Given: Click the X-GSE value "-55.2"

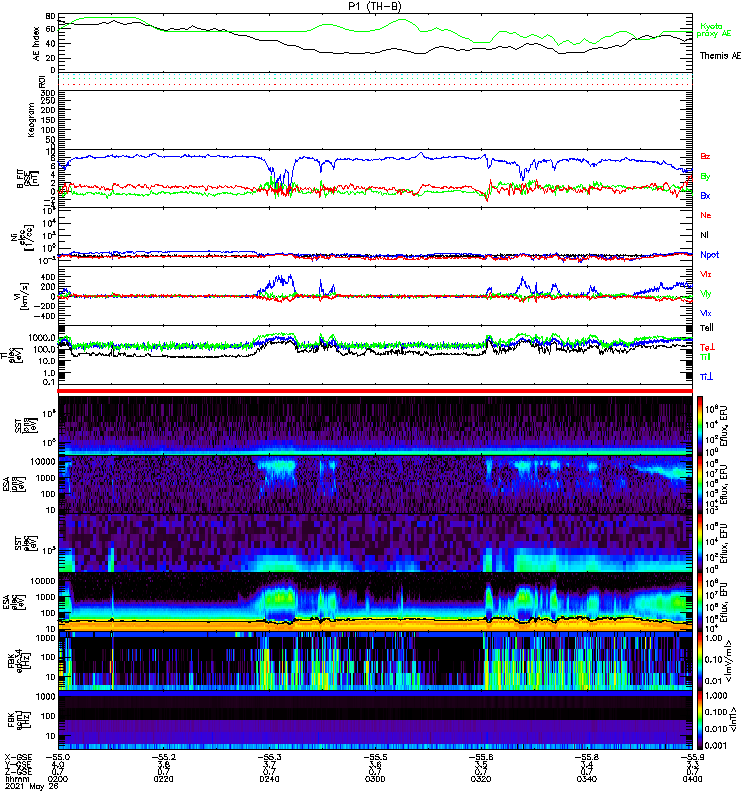Looking at the screenshot, I should (163, 757).
